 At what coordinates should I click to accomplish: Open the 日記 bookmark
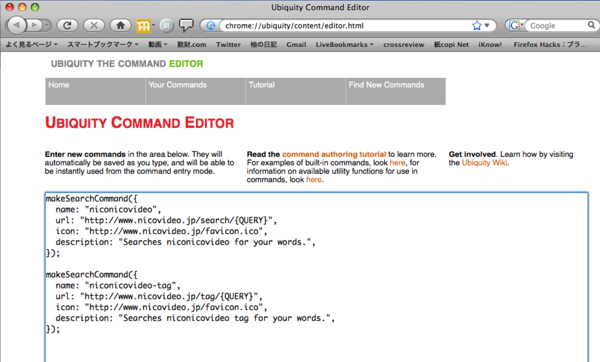coord(263,44)
